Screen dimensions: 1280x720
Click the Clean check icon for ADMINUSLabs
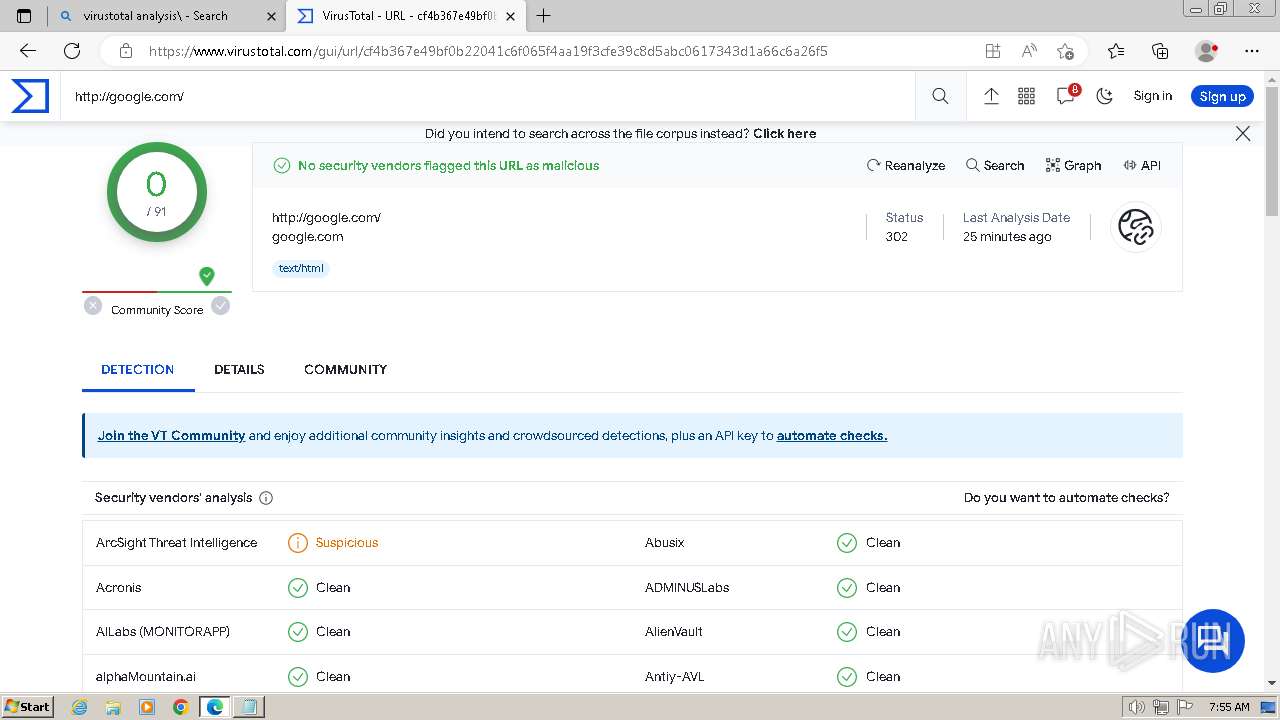(x=847, y=588)
